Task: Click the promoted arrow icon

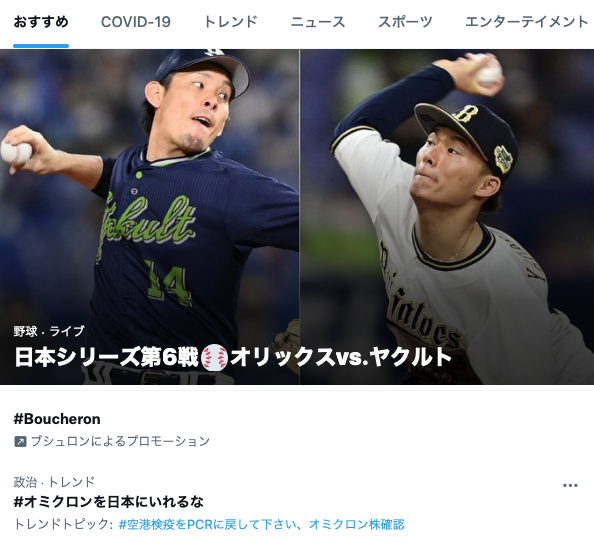Action: (x=20, y=441)
